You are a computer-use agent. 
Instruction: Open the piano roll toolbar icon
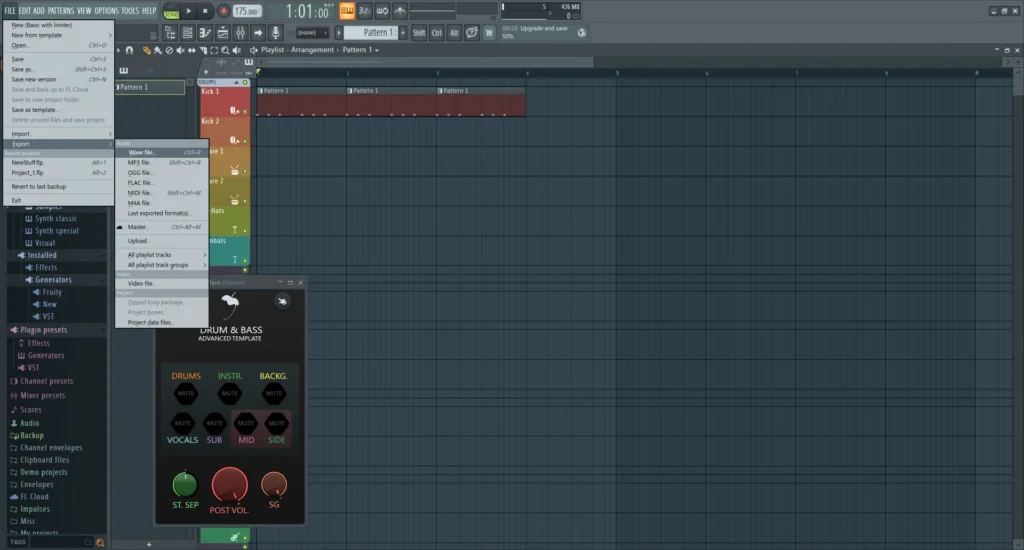pyautogui.click(x=205, y=33)
